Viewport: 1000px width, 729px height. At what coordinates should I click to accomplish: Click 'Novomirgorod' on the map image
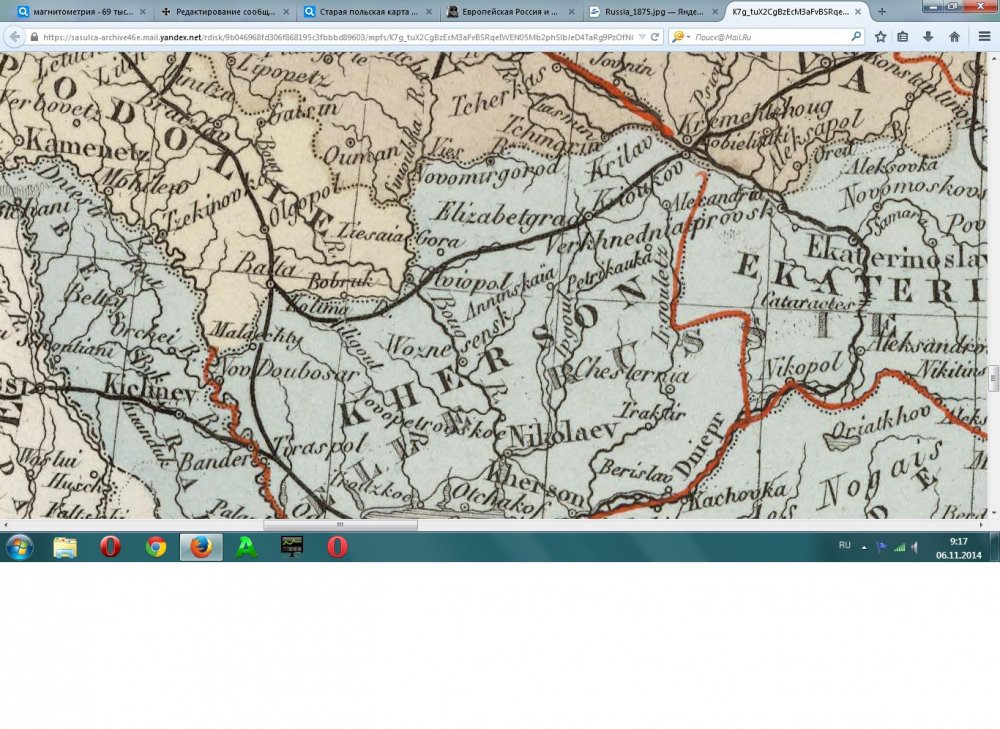click(490, 172)
